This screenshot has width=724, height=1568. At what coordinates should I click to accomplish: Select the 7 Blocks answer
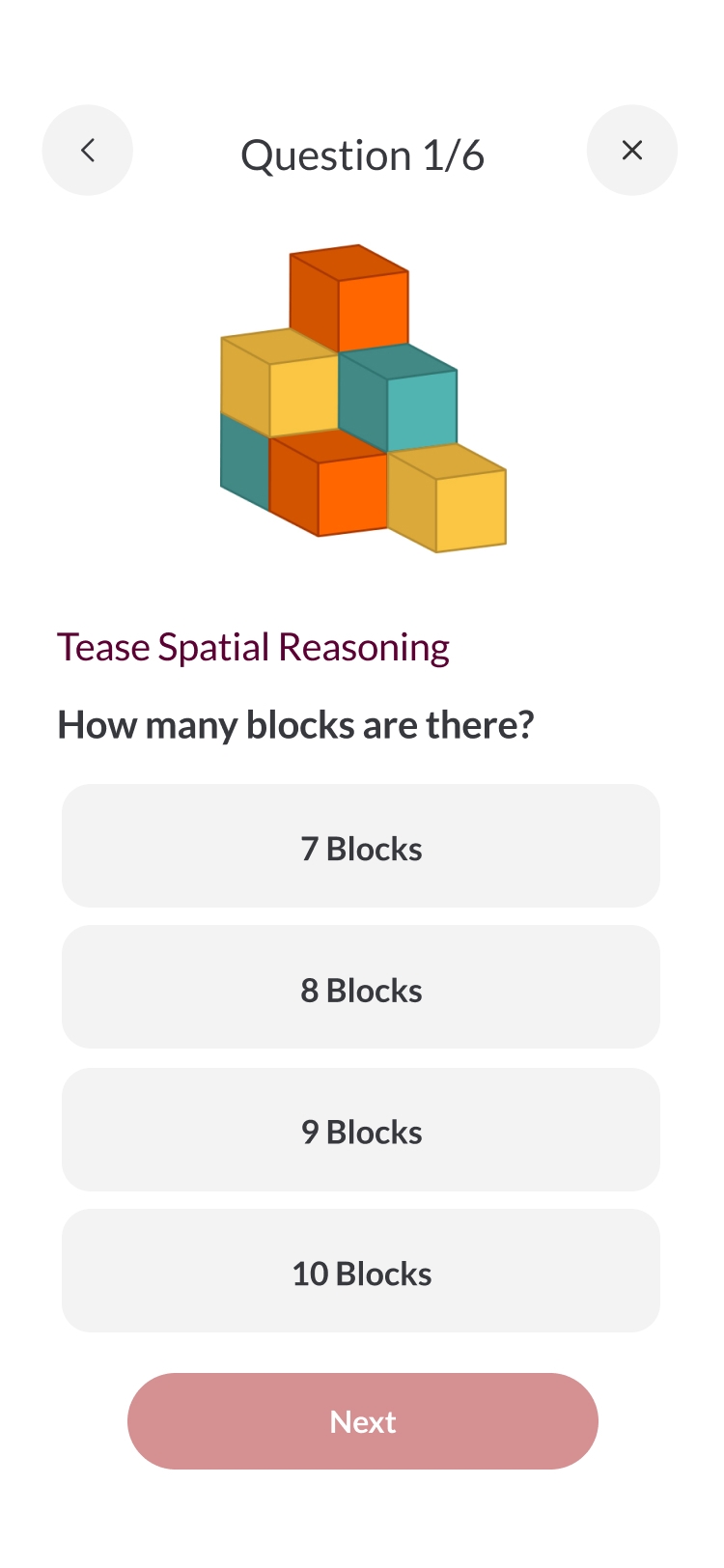tap(361, 846)
